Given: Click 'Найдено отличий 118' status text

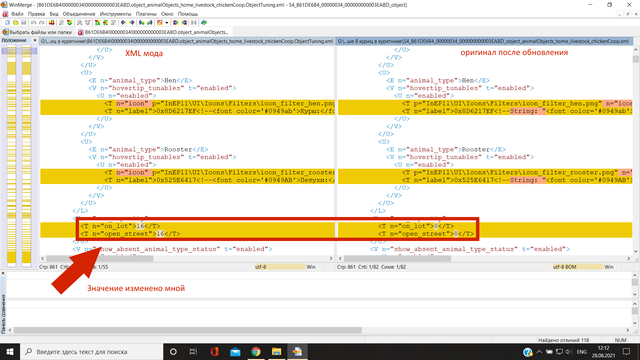Looking at the screenshot, I should (x=563, y=340).
